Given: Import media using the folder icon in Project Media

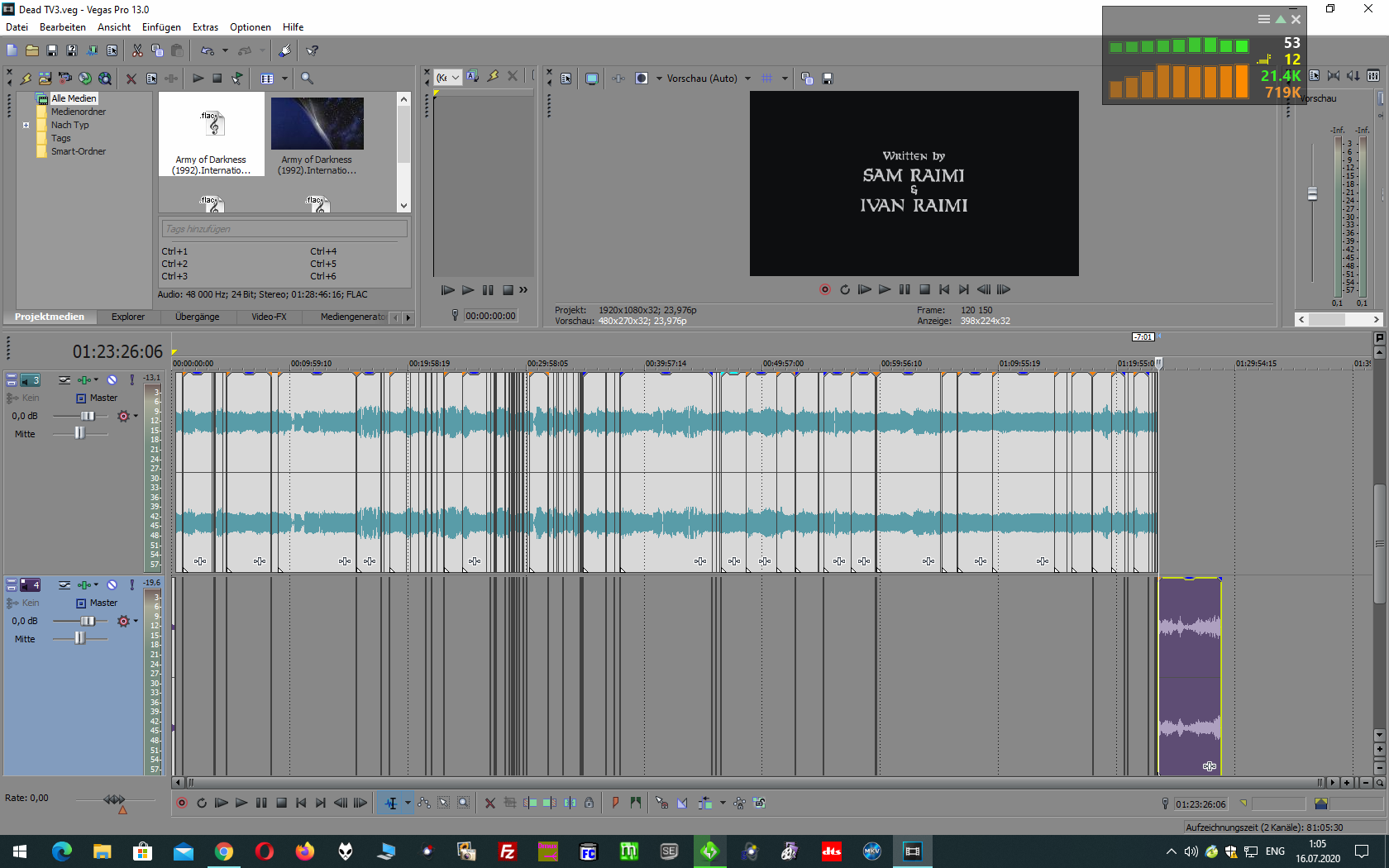Looking at the screenshot, I should point(45,79).
